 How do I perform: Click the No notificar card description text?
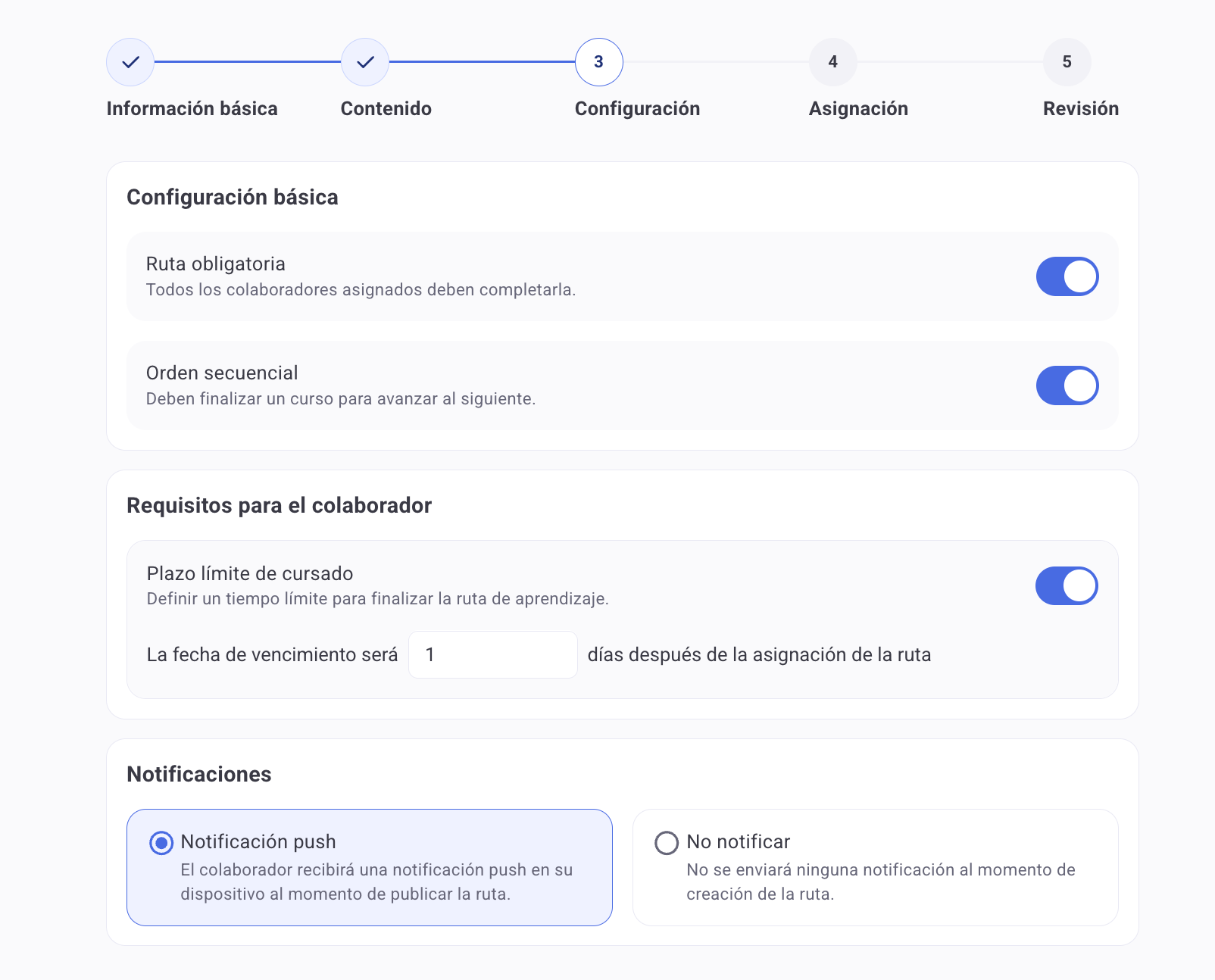[x=880, y=882]
